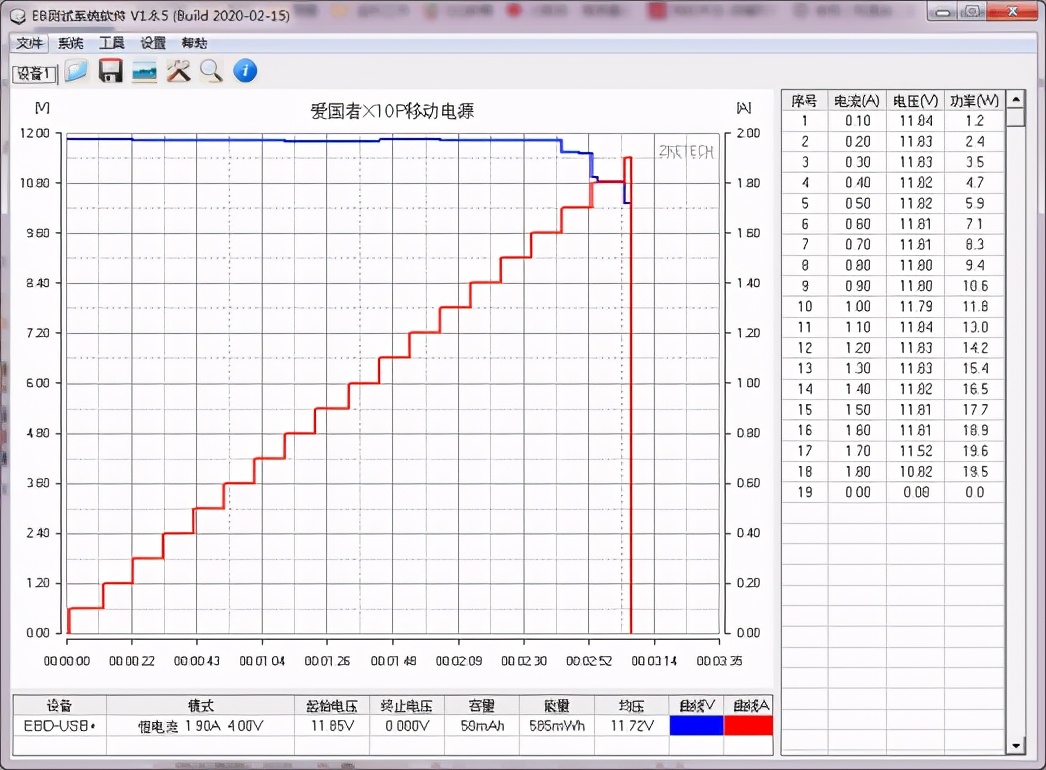The height and width of the screenshot is (770, 1046).
Task: Select the 设备1 device button
Action: [x=35, y=73]
